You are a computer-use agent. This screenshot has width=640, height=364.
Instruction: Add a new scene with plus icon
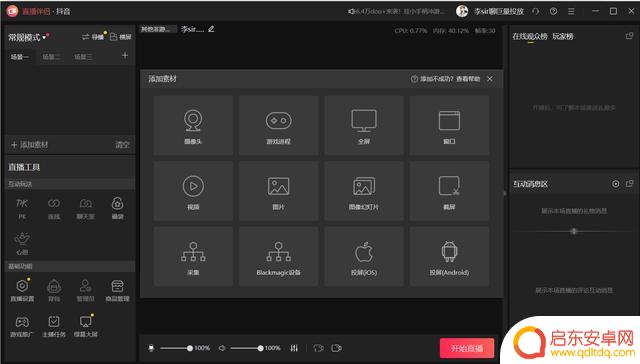[125, 55]
